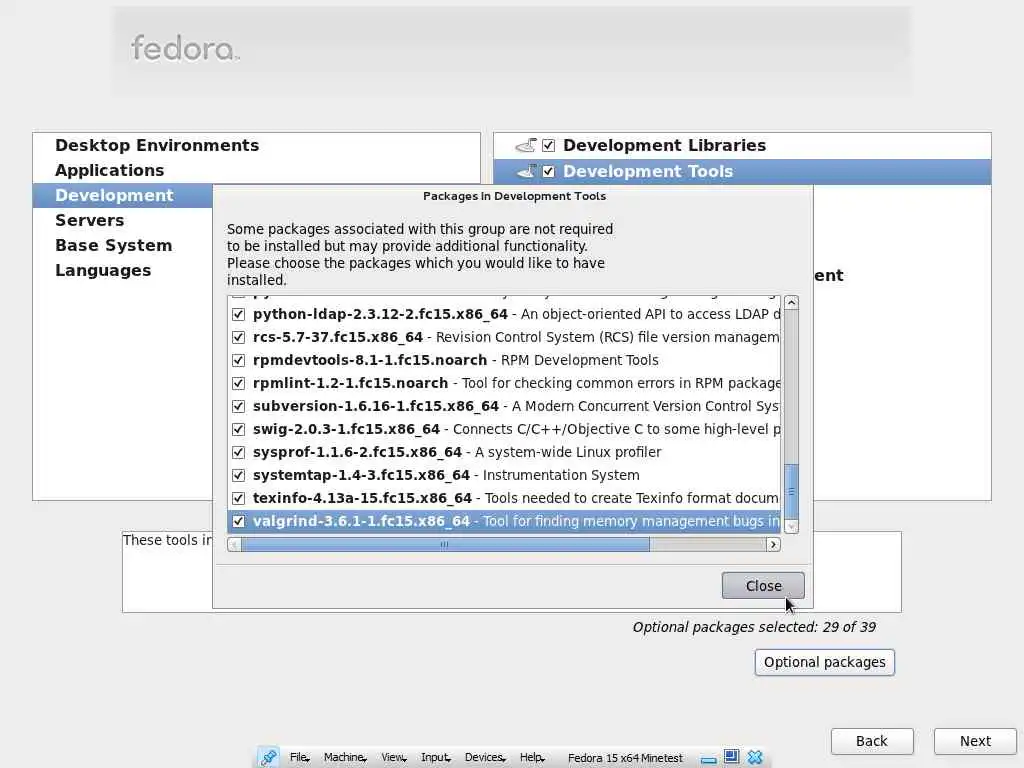Screen dimensions: 1024x768
Task: Select the rcs-5.7-37.fc15.x86_64 row
Action: (x=504, y=337)
